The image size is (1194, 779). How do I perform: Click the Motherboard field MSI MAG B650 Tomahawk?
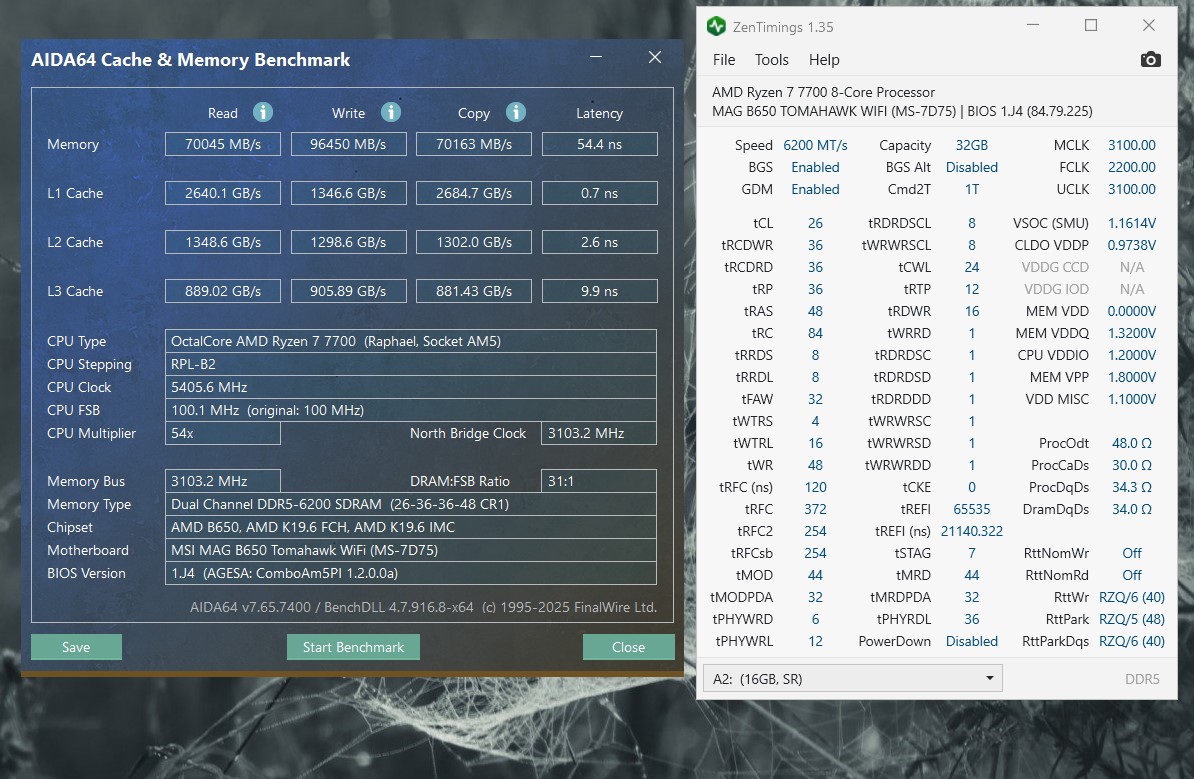(410, 550)
